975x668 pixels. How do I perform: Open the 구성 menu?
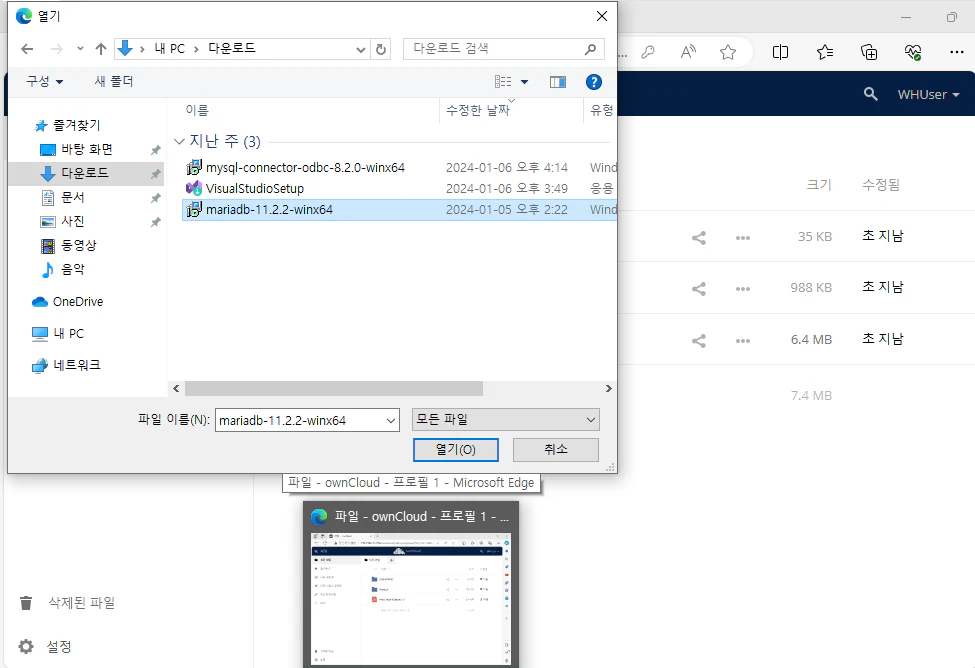(x=44, y=81)
